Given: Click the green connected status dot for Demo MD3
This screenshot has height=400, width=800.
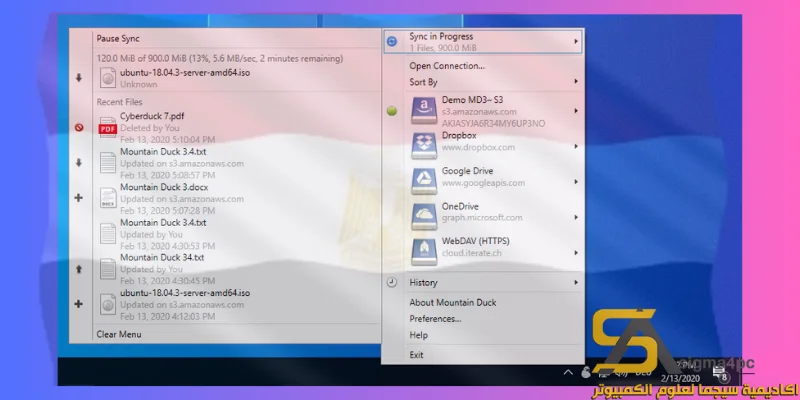Looking at the screenshot, I should coord(392,111).
